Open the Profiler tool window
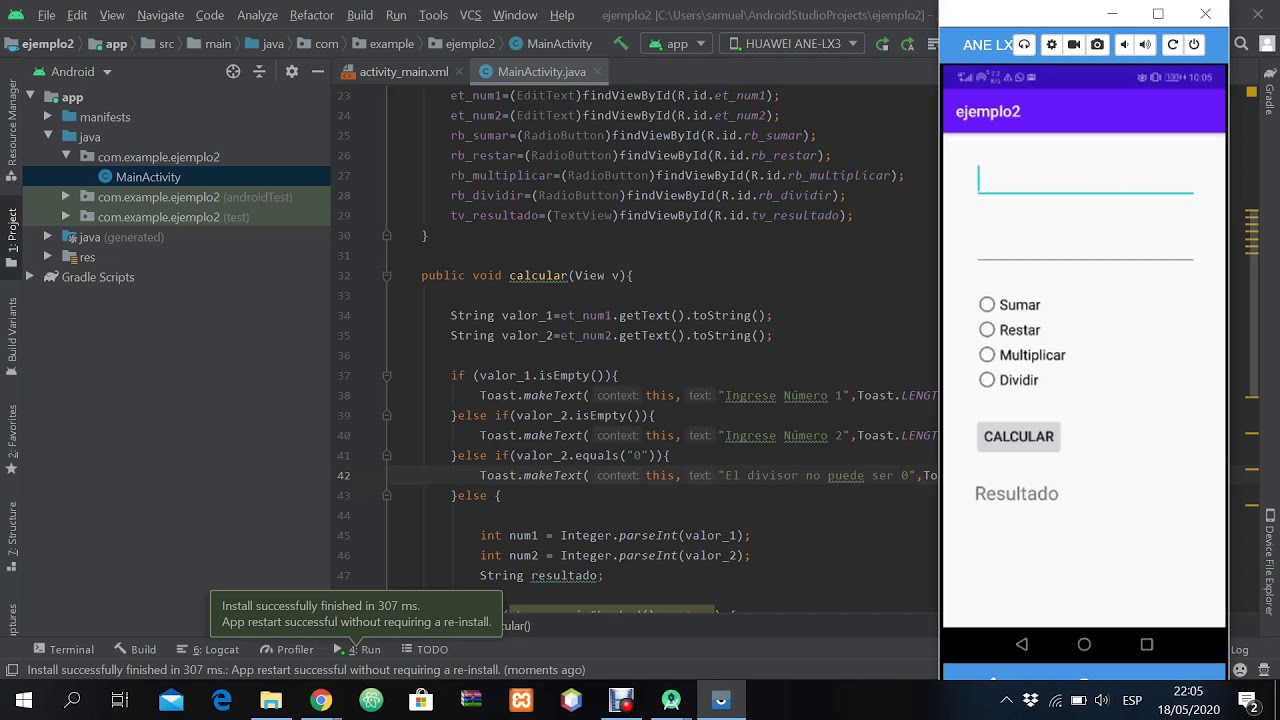 (x=287, y=650)
